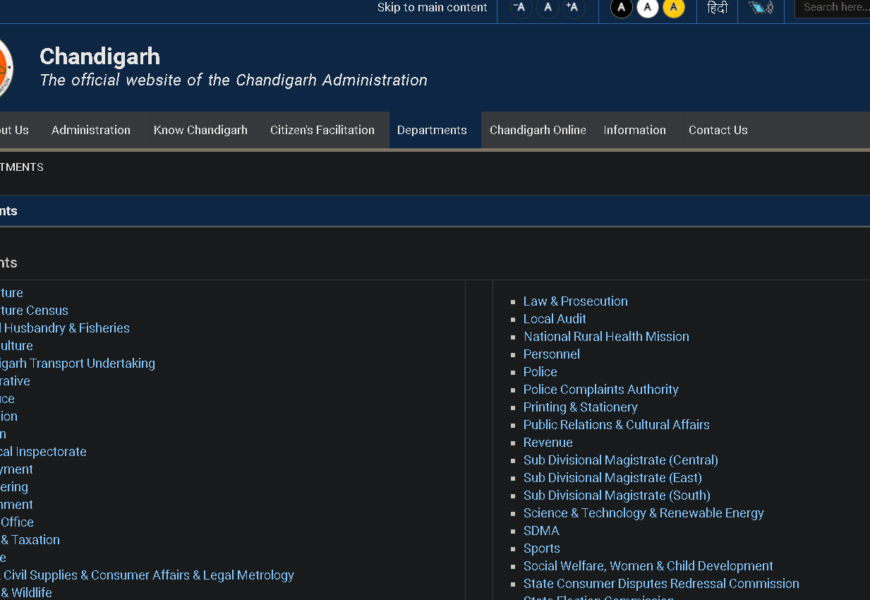Open Public Relations & Cultural Affairs link
Image resolution: width=870 pixels, height=600 pixels.
[616, 425]
